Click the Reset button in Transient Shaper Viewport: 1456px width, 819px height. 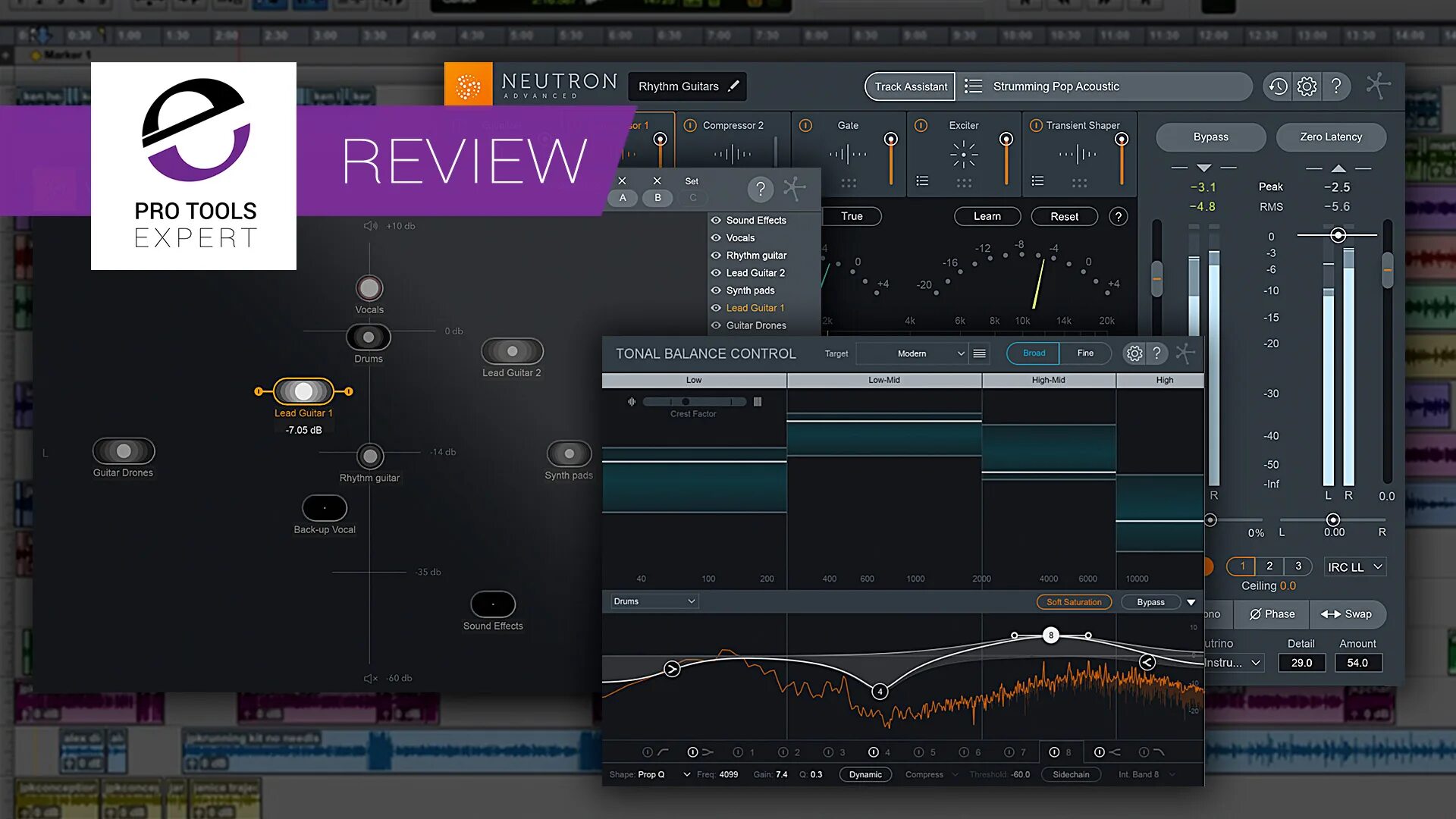[1063, 216]
